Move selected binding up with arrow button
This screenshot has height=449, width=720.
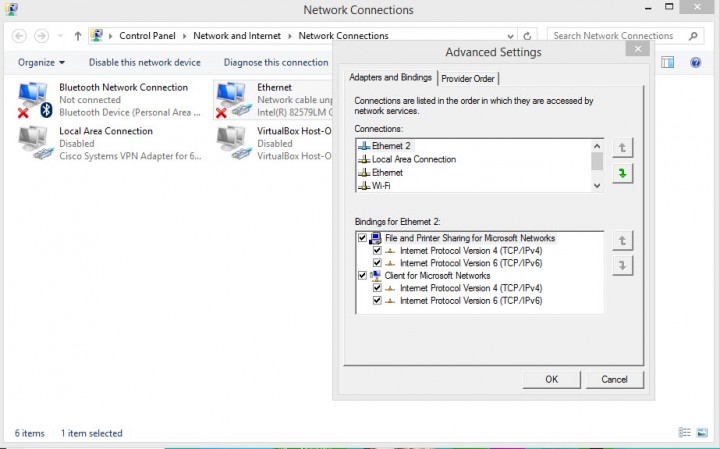[x=622, y=241]
